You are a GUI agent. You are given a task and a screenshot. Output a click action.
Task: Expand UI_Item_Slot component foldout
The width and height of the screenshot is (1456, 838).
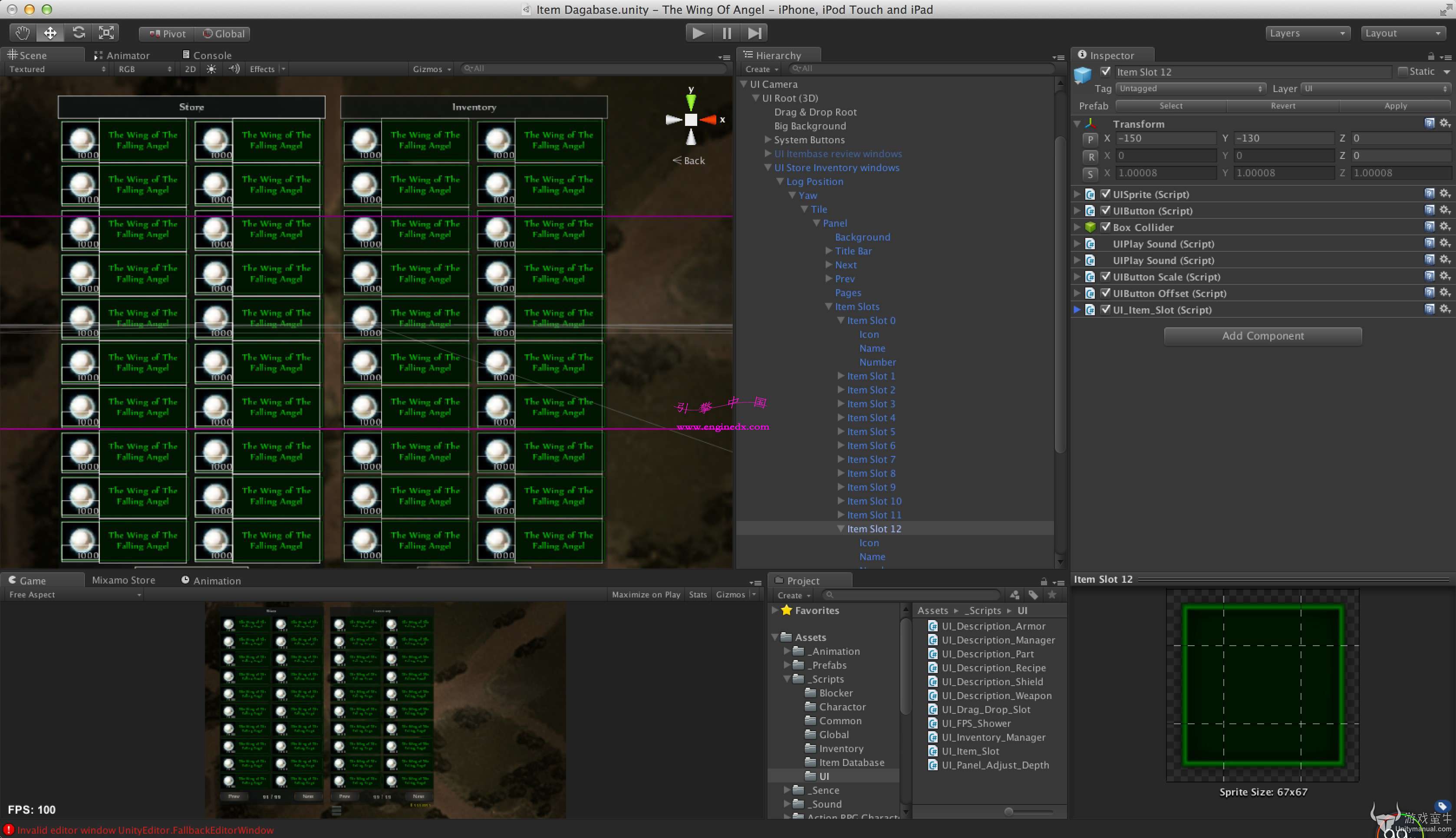click(1077, 309)
